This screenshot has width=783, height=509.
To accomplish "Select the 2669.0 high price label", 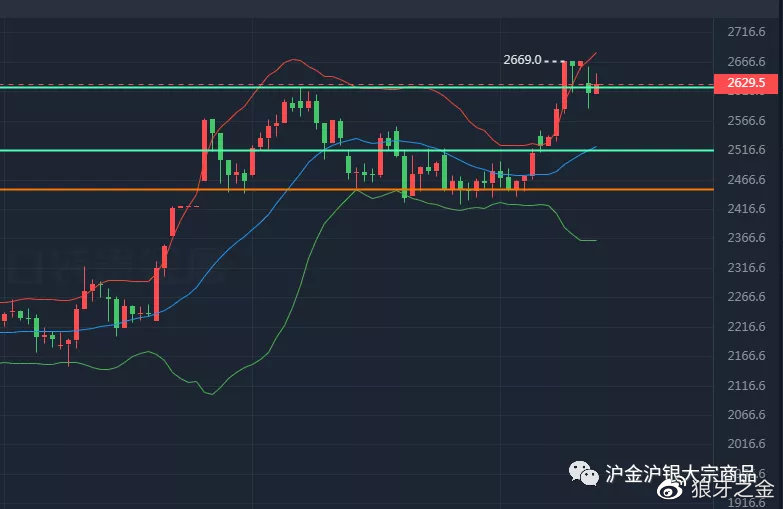I will [x=522, y=60].
